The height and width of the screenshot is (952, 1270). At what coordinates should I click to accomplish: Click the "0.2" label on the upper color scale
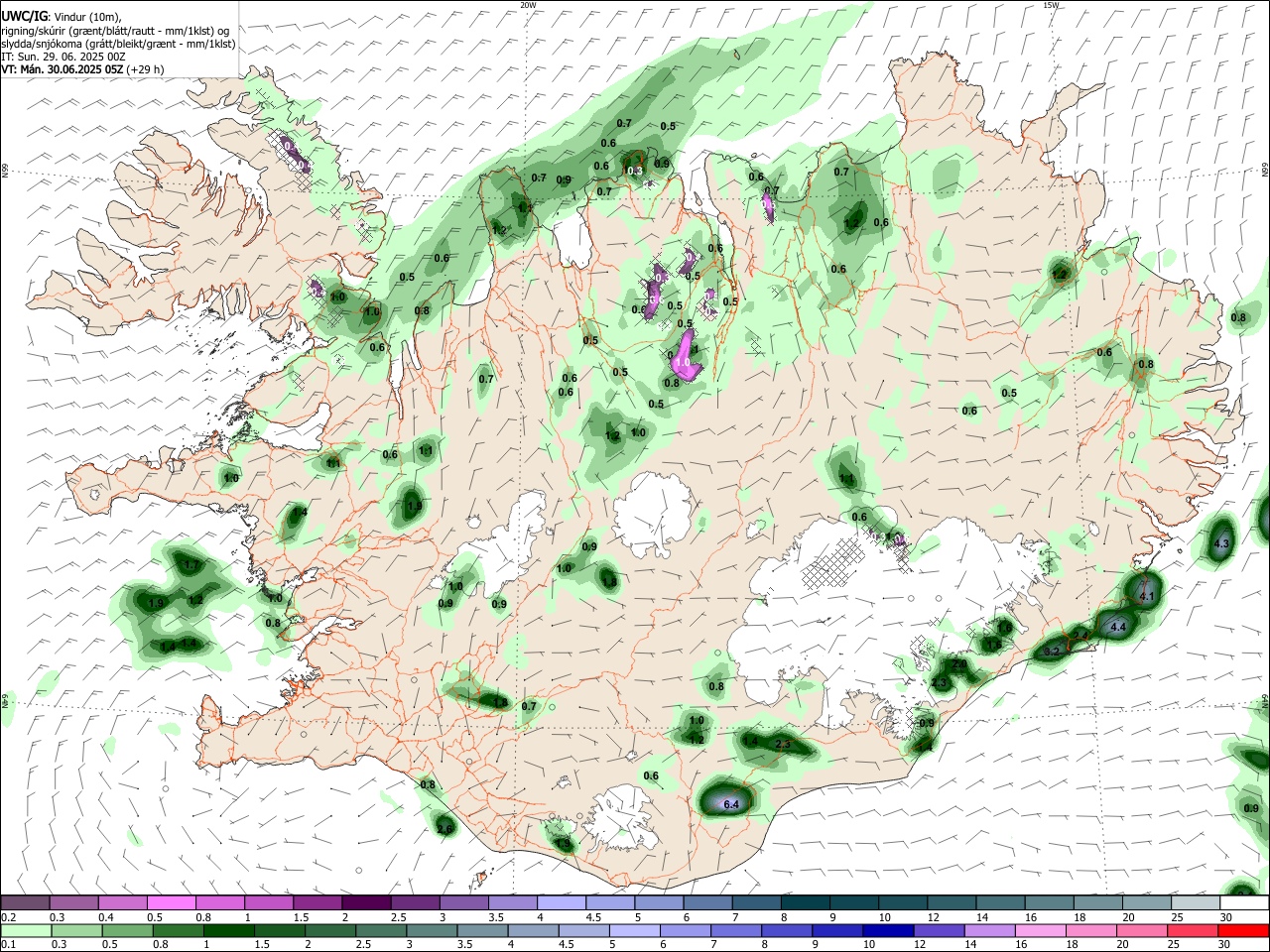click(8, 917)
